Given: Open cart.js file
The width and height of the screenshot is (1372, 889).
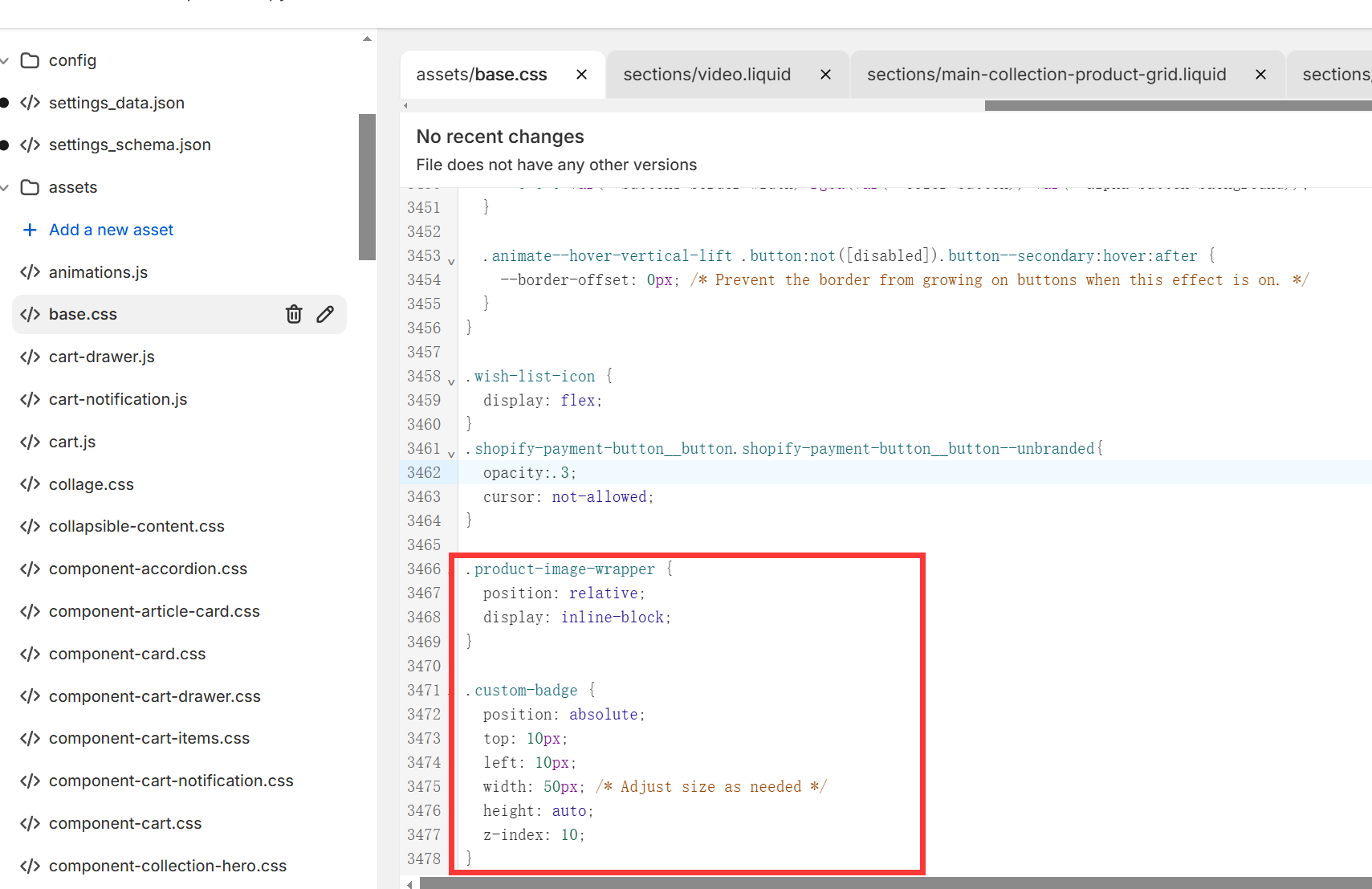Looking at the screenshot, I should [72, 442].
